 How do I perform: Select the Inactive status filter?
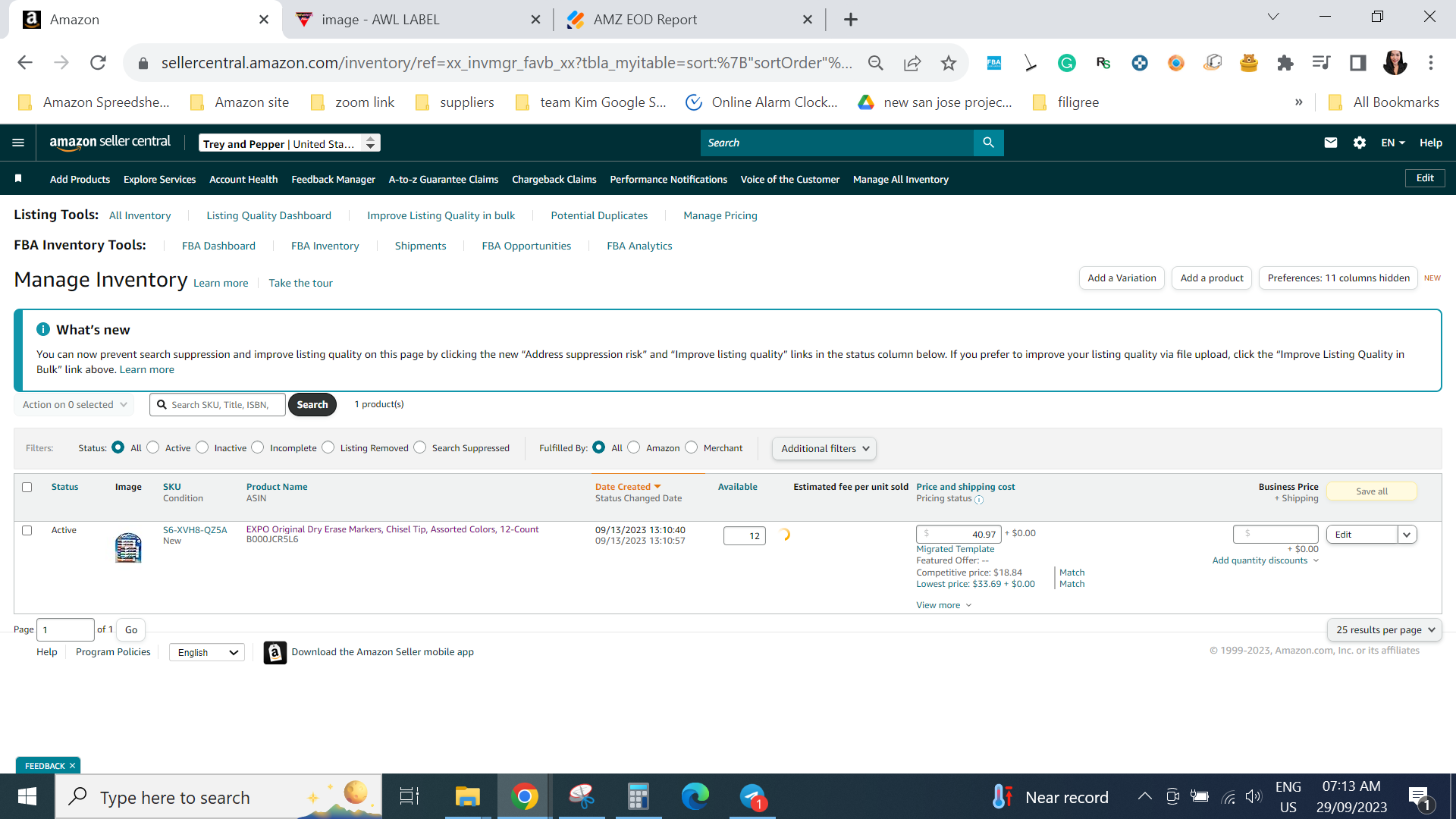[202, 447]
